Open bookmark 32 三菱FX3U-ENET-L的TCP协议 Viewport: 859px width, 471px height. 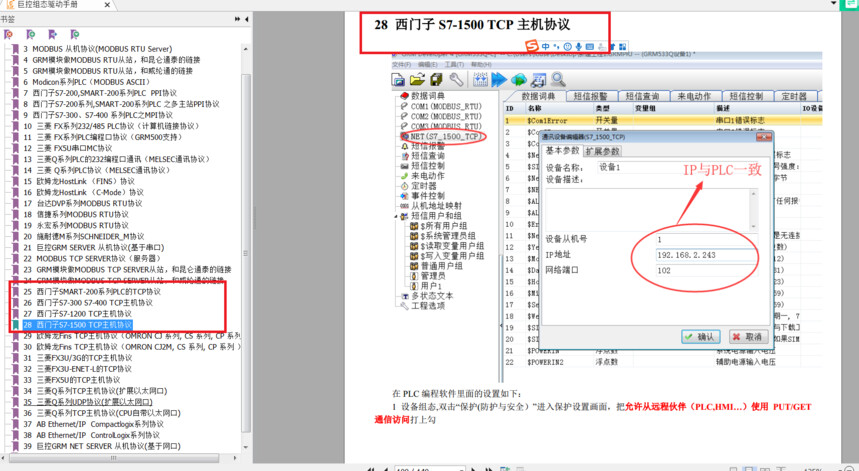(x=77, y=369)
